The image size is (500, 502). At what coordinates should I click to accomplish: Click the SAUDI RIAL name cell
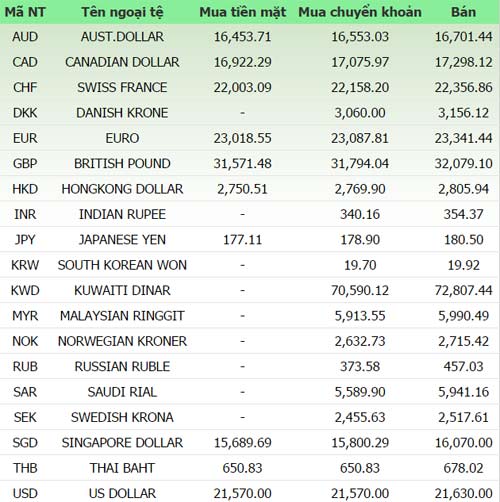[x=122, y=392]
